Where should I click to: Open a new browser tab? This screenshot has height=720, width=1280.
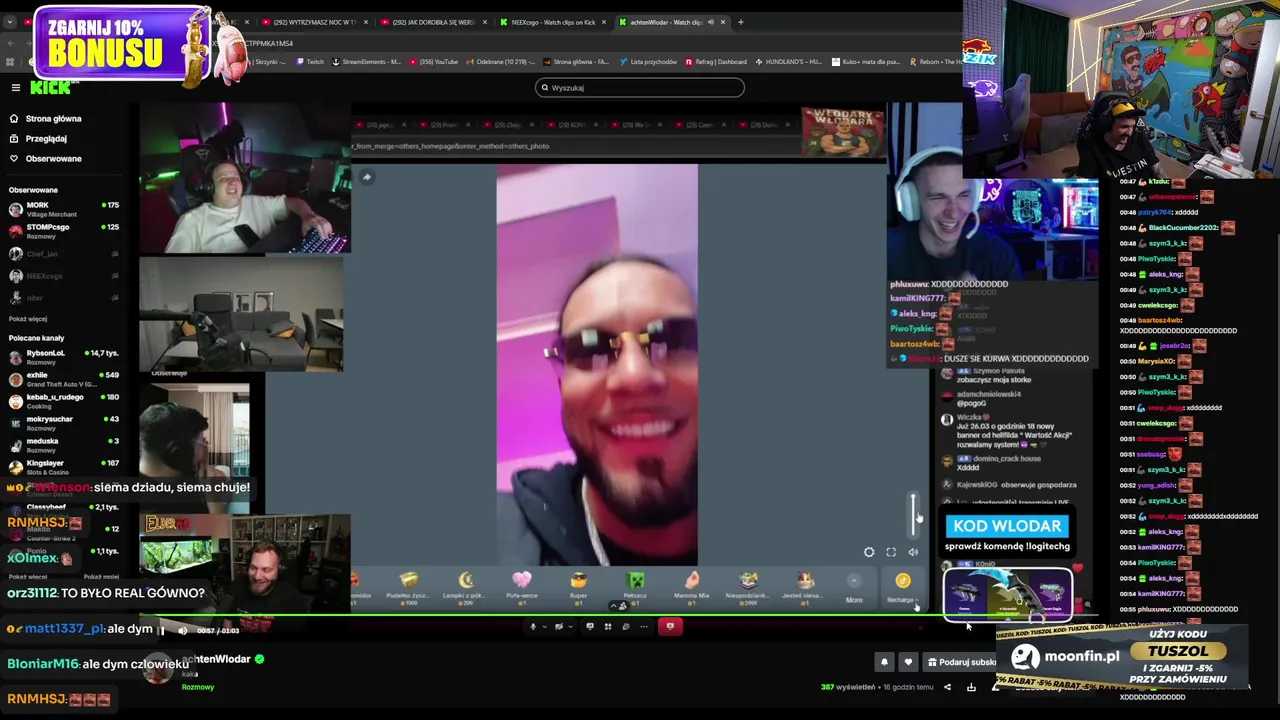tap(741, 22)
